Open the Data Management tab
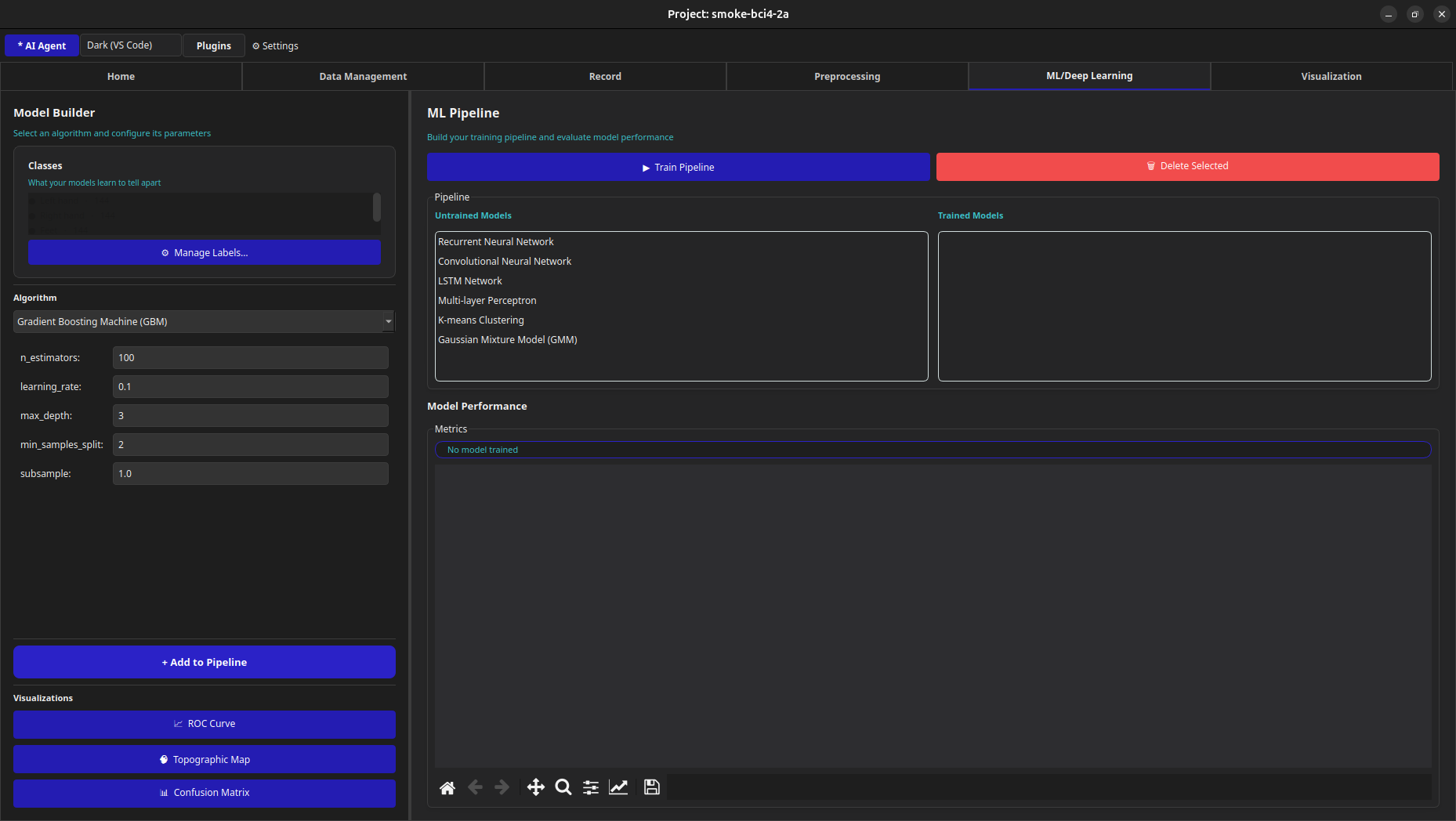 (x=363, y=77)
